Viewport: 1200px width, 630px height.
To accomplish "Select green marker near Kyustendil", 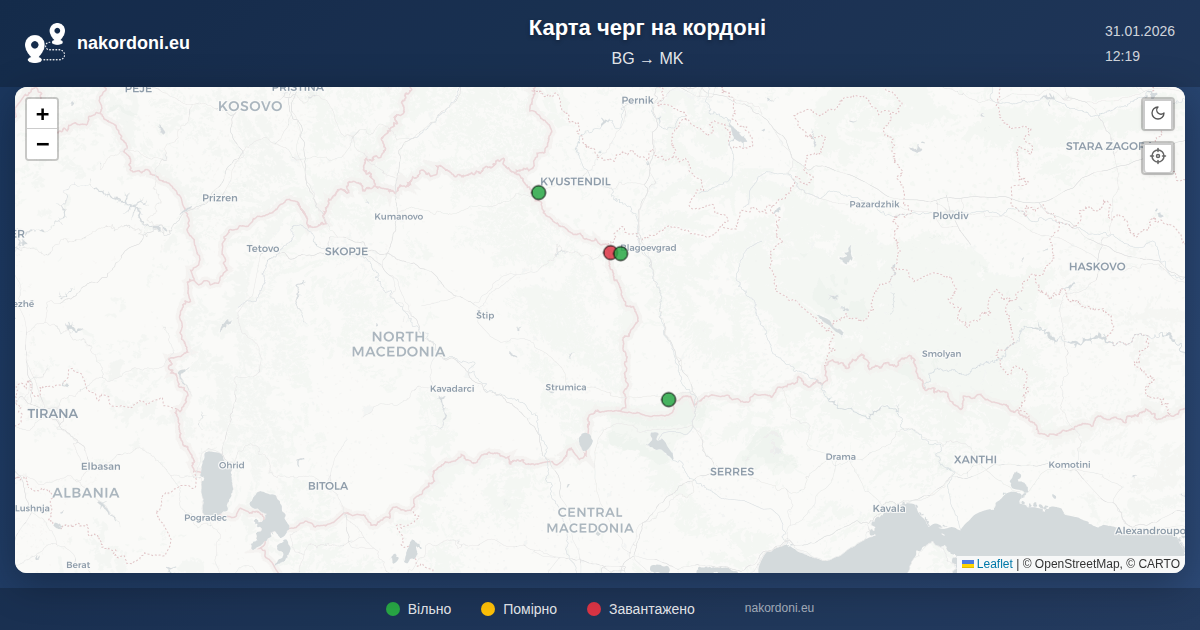I will [538, 193].
